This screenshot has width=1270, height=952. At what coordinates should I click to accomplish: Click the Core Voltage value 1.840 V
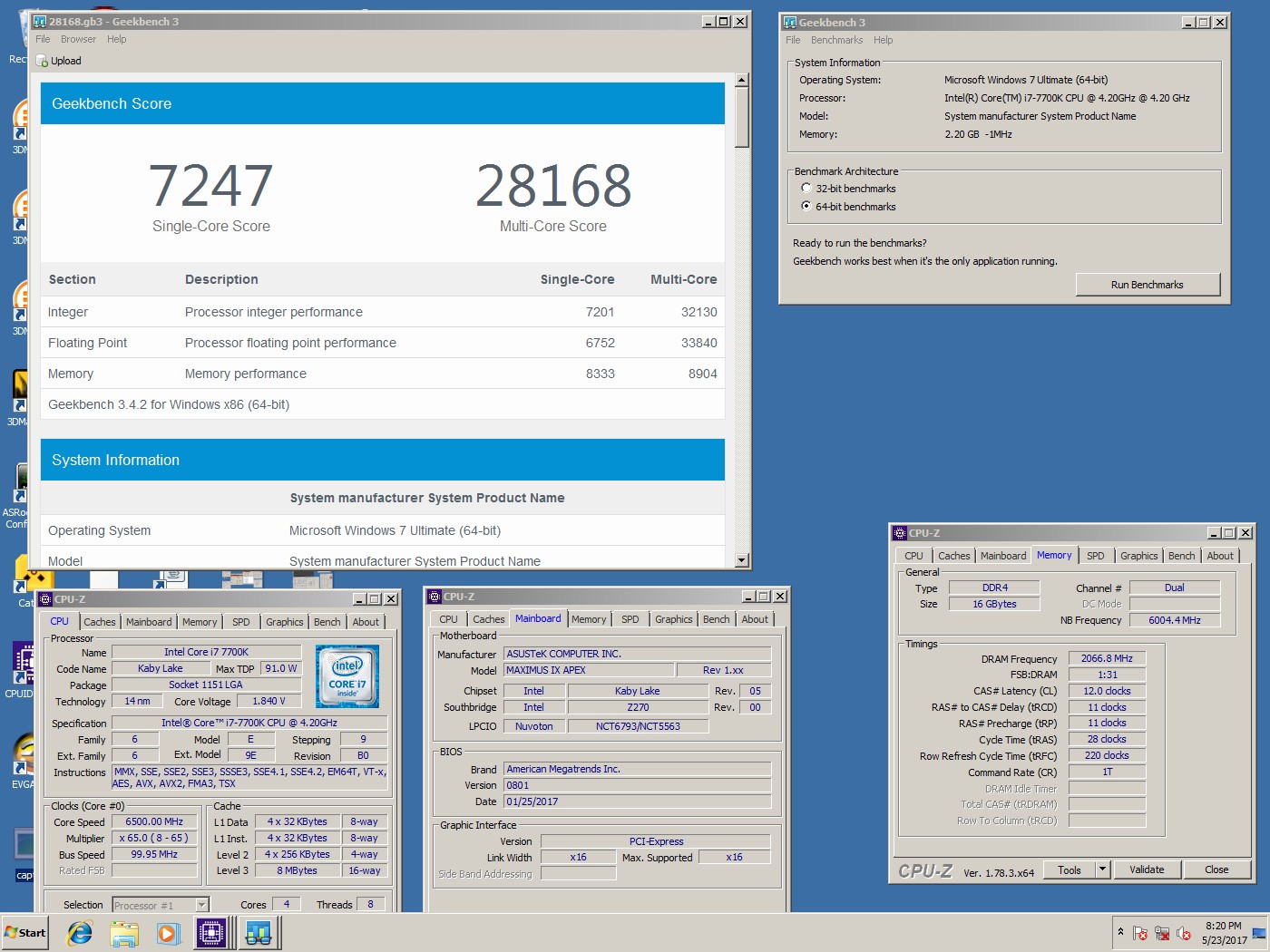[269, 701]
